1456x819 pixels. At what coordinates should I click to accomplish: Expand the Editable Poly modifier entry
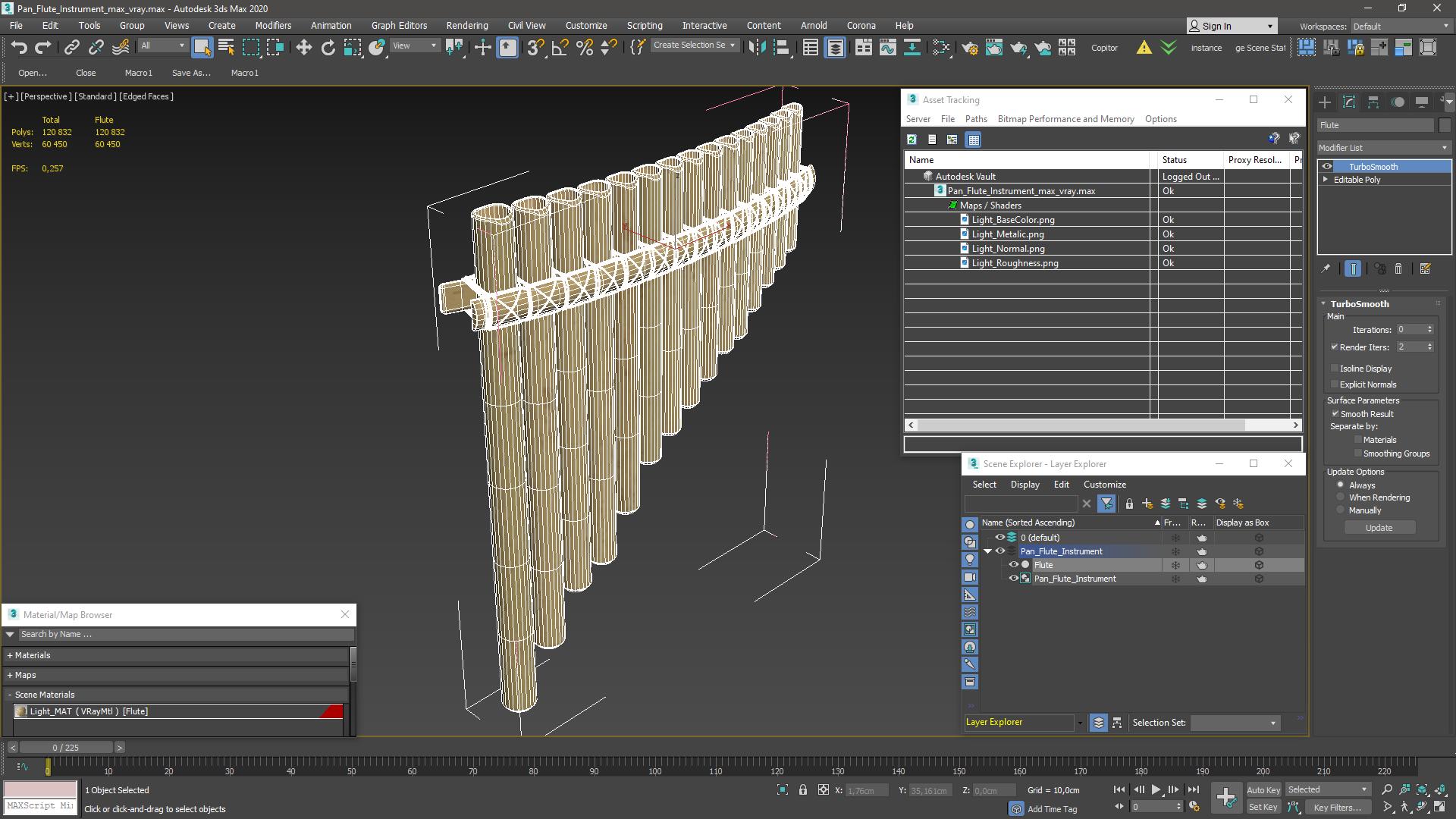pos(1326,180)
